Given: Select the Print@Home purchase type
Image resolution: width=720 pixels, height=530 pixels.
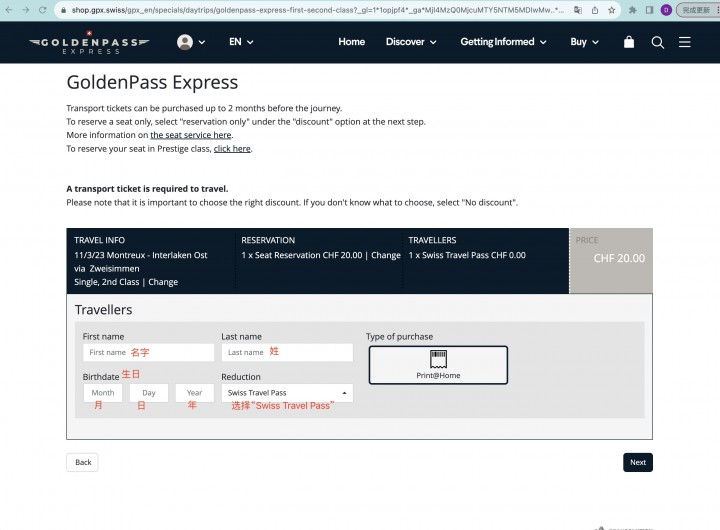Looking at the screenshot, I should (438, 365).
